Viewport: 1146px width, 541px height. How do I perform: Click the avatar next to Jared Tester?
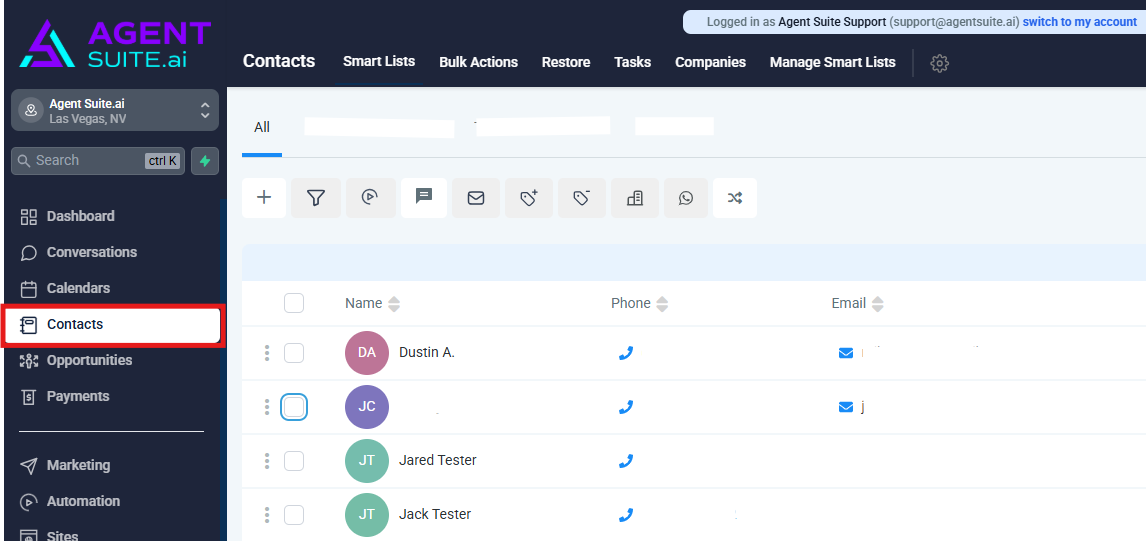coord(367,461)
